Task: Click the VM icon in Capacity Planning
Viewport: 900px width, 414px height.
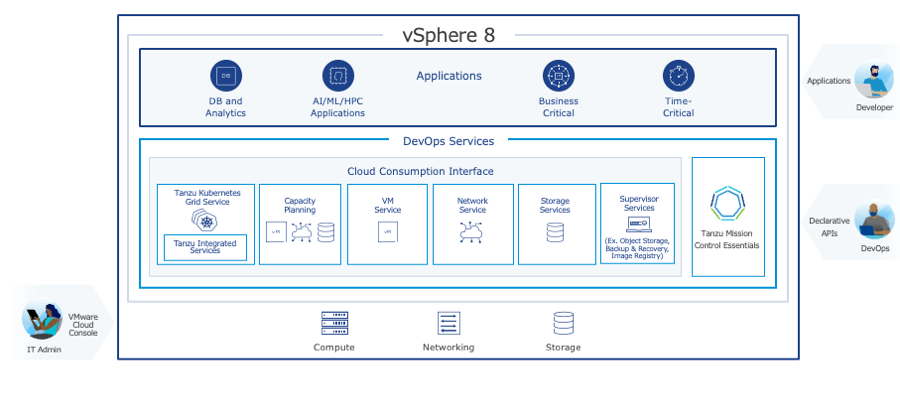Action: tap(276, 232)
